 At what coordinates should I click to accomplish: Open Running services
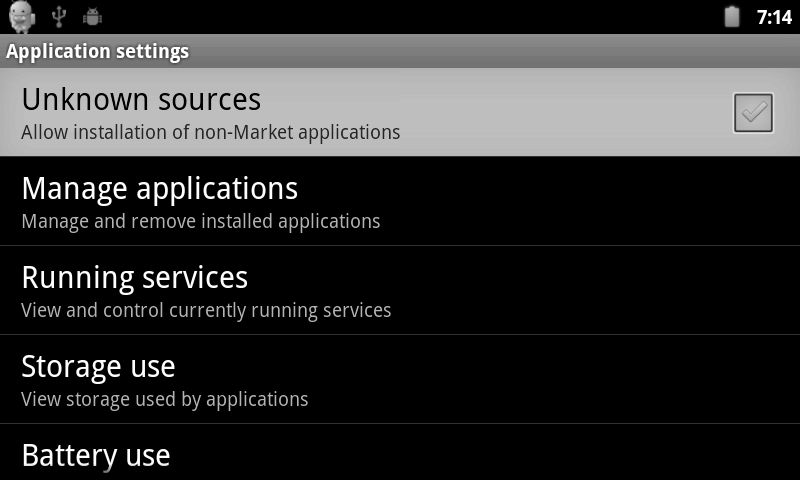tap(400, 290)
